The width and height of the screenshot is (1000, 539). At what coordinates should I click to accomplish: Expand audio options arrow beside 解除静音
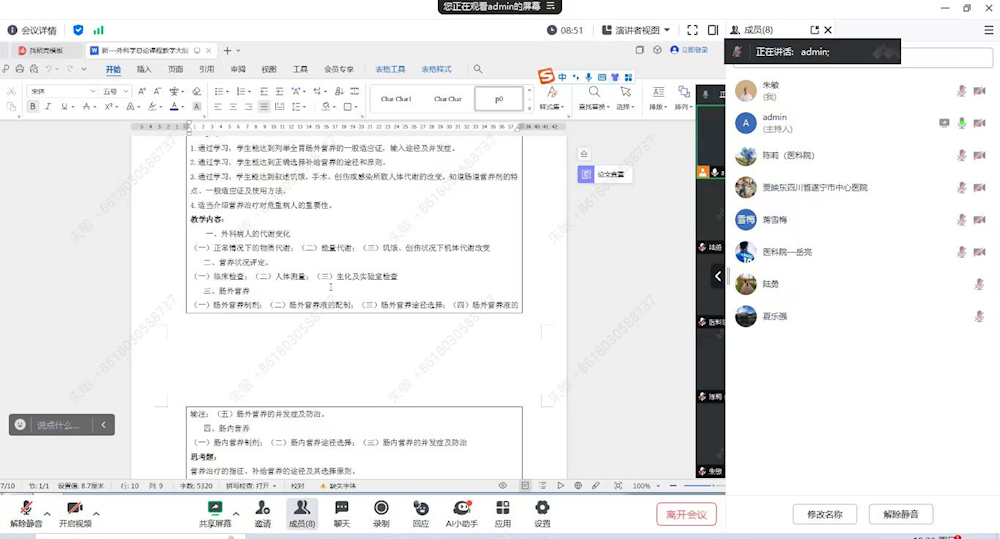point(47,513)
